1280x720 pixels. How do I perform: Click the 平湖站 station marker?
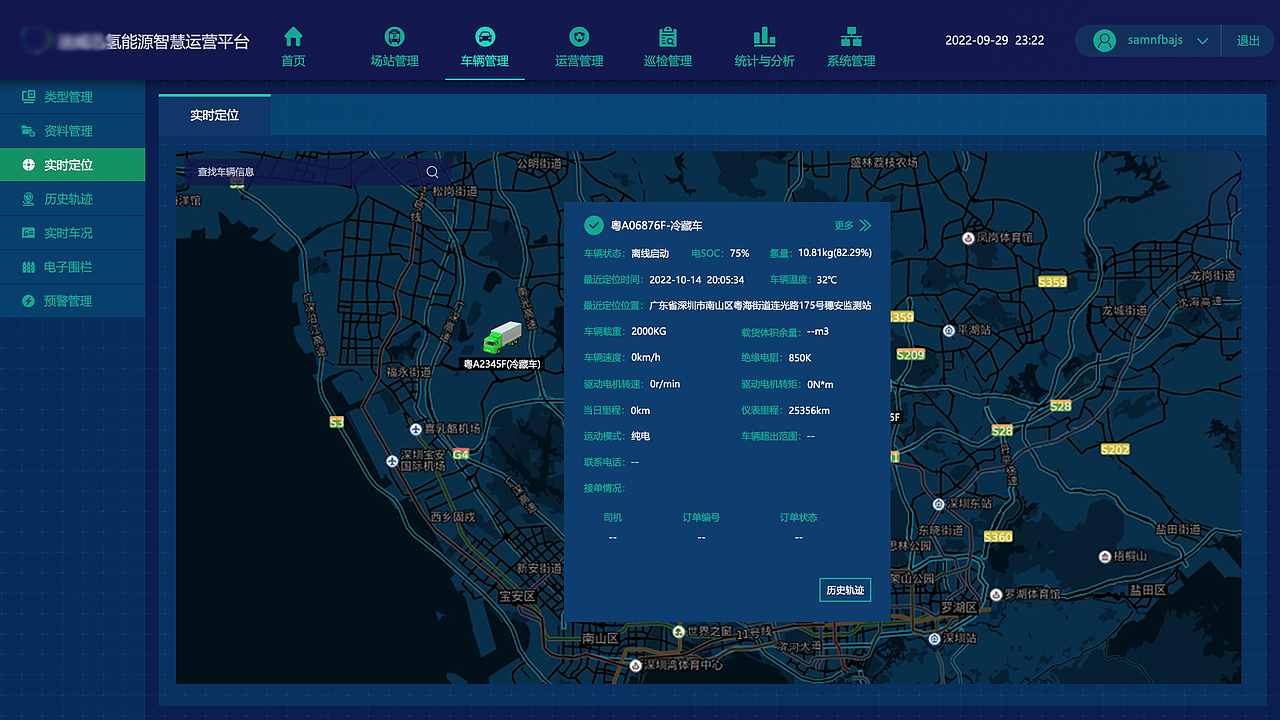[x=949, y=329]
